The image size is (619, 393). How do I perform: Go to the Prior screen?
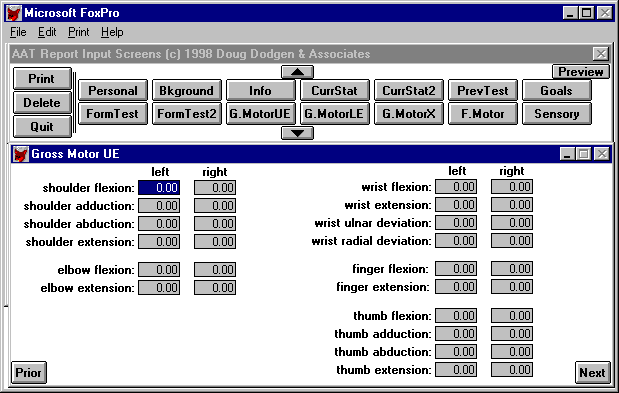pos(29,372)
